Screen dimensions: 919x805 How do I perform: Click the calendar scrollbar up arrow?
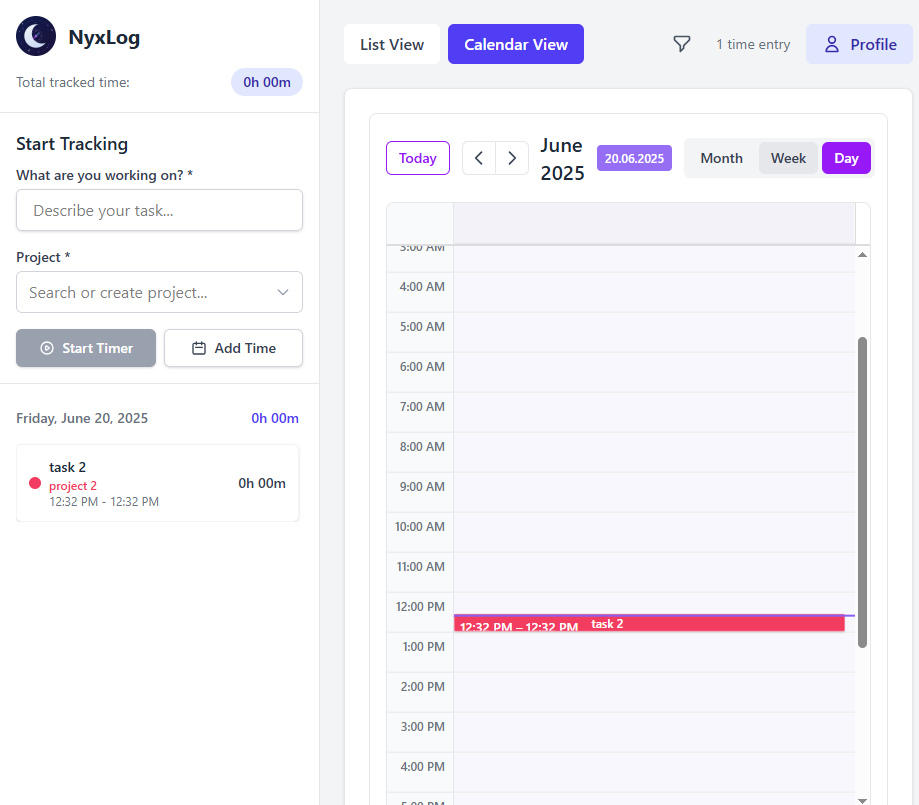point(862,254)
